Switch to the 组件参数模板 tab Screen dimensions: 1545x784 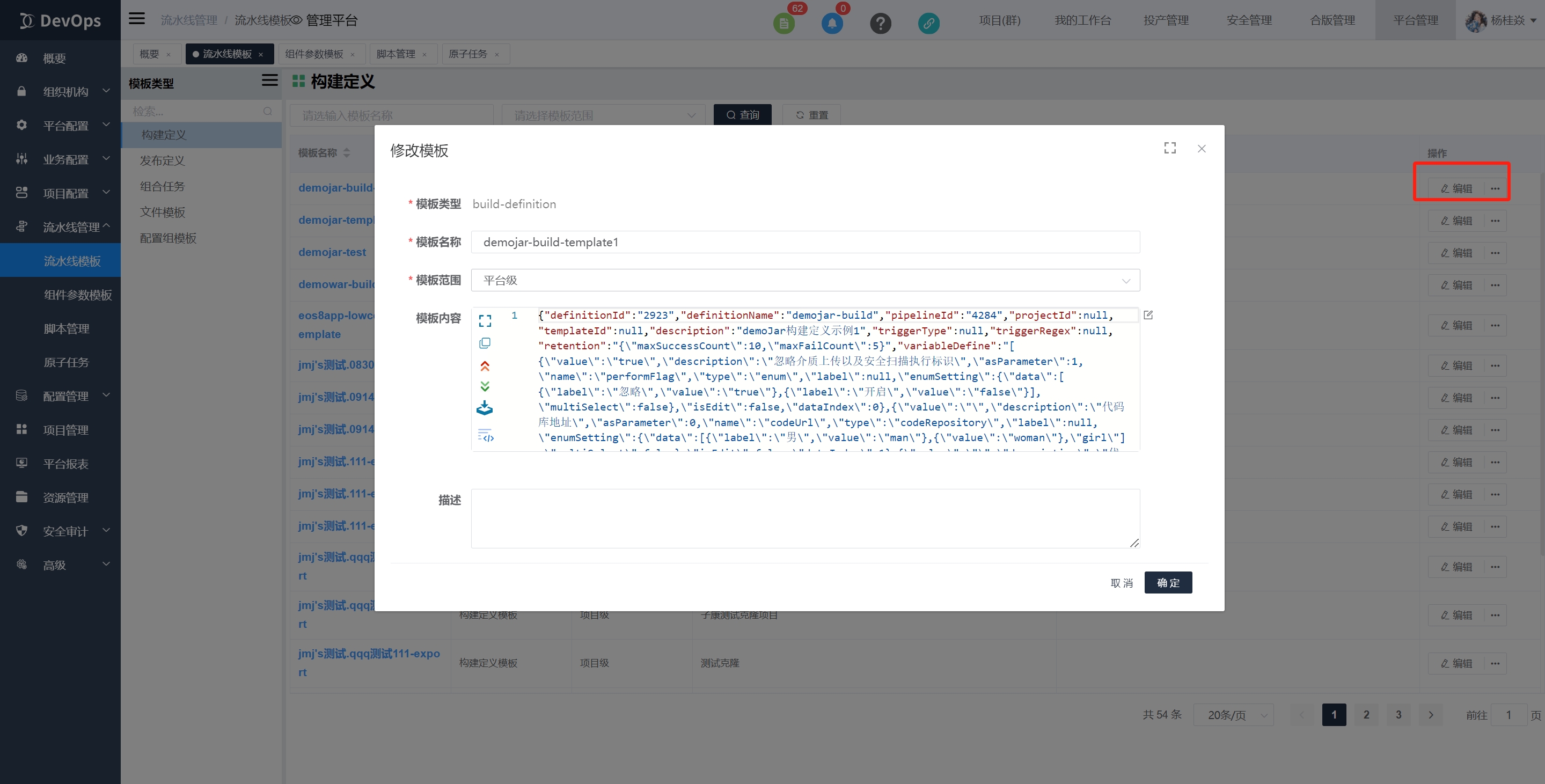(x=314, y=54)
